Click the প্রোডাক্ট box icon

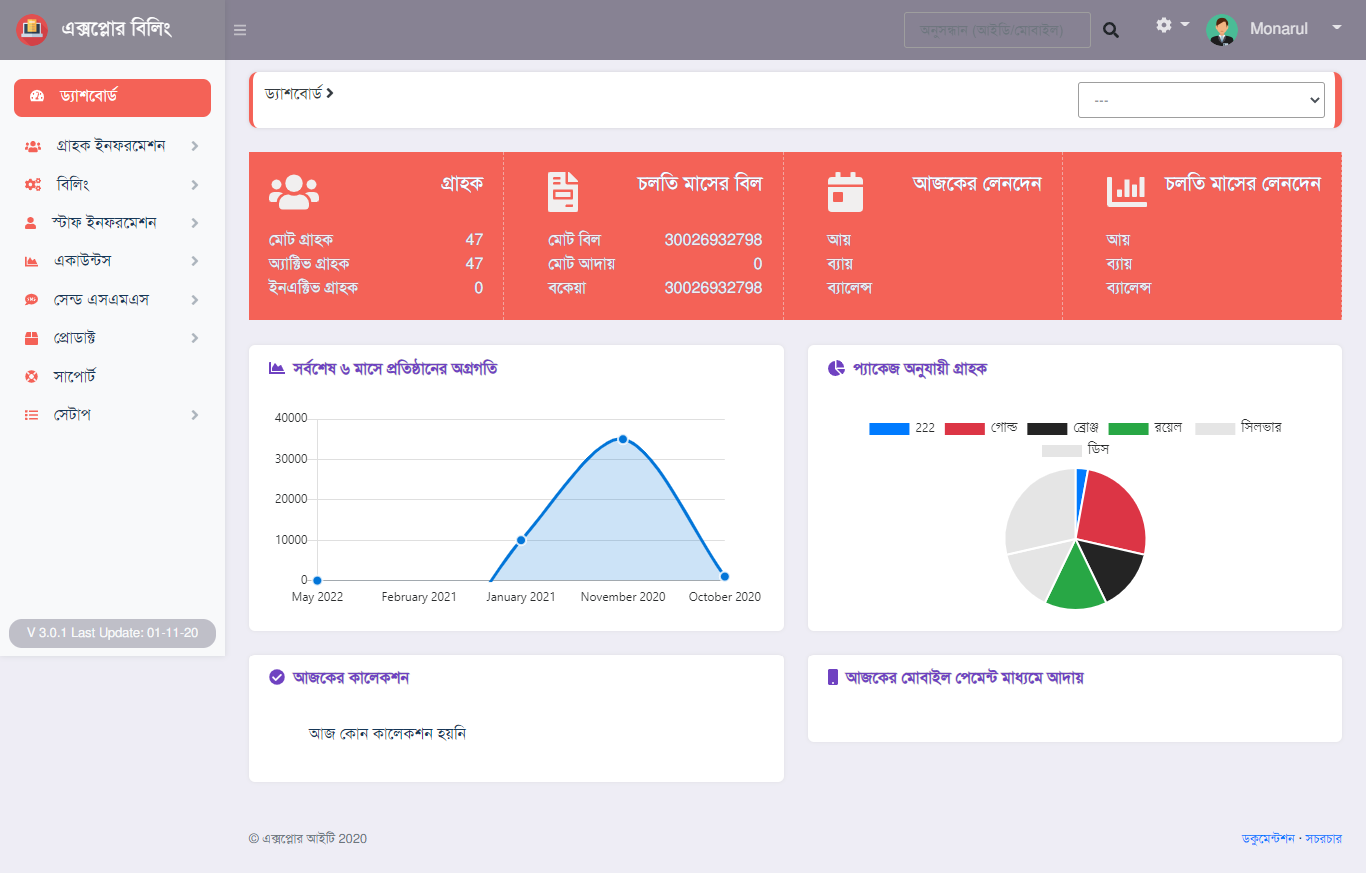[x=31, y=338]
